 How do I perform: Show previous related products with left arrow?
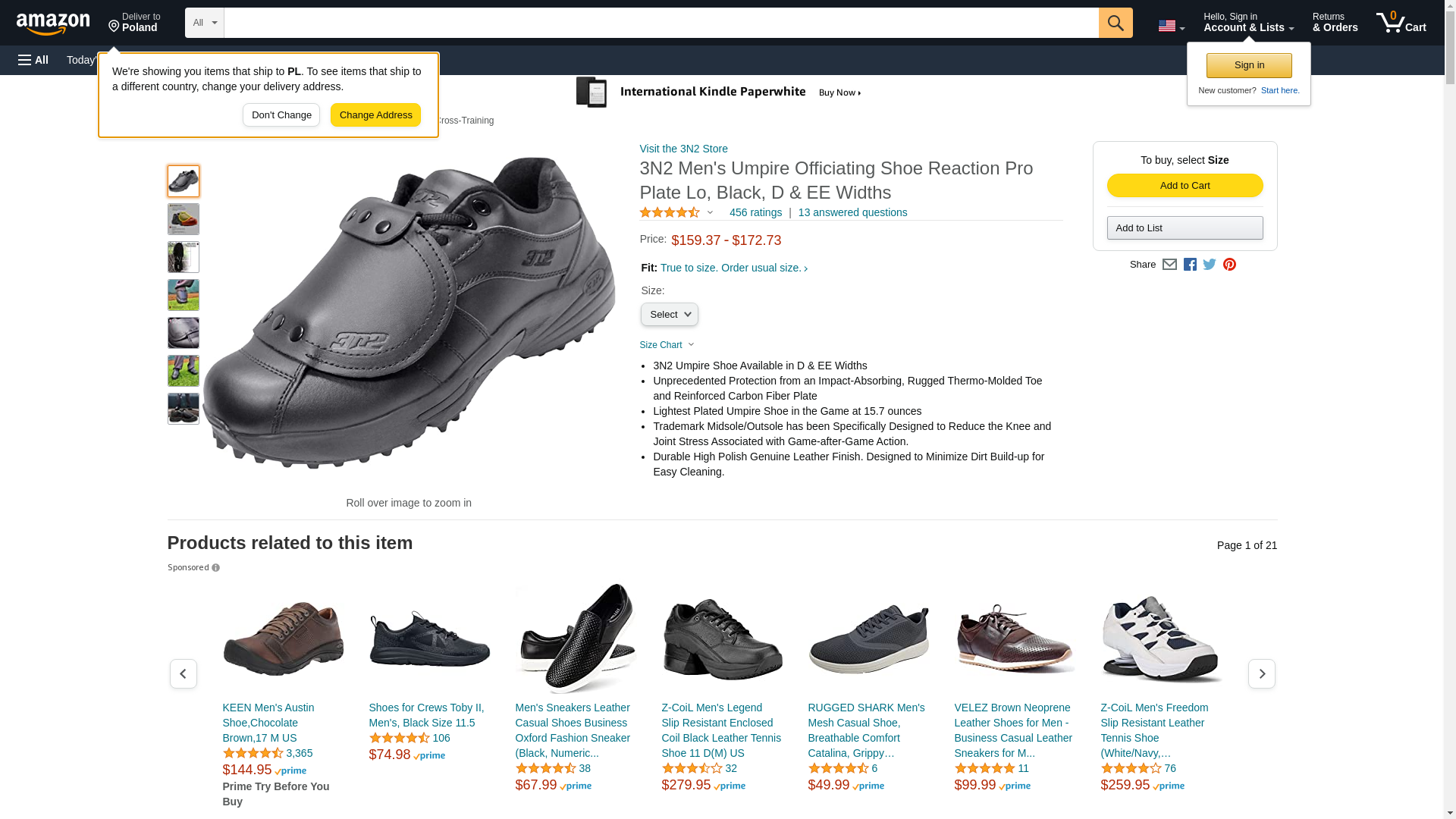tap(183, 673)
